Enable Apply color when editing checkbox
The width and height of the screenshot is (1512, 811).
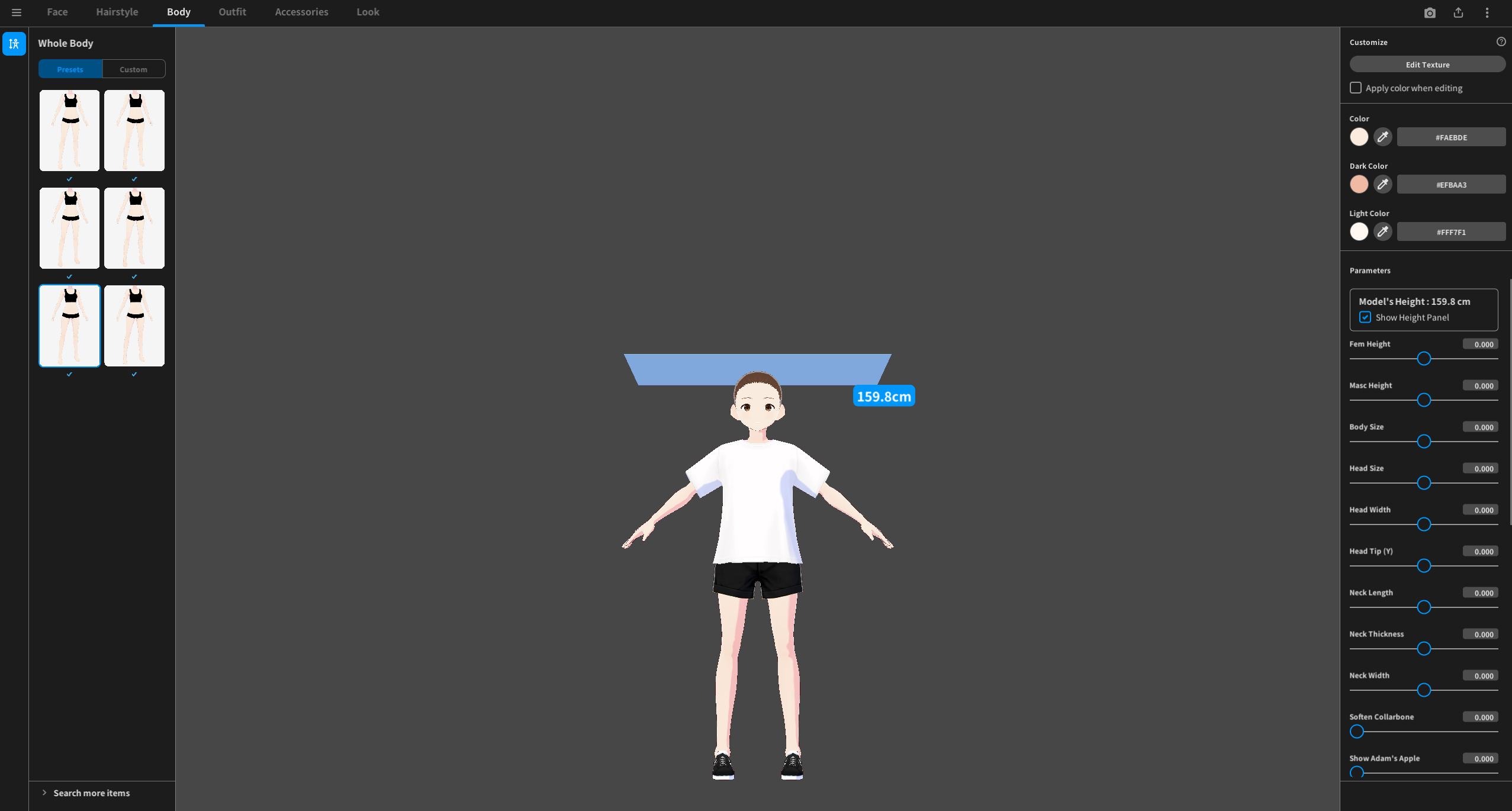tap(1355, 88)
